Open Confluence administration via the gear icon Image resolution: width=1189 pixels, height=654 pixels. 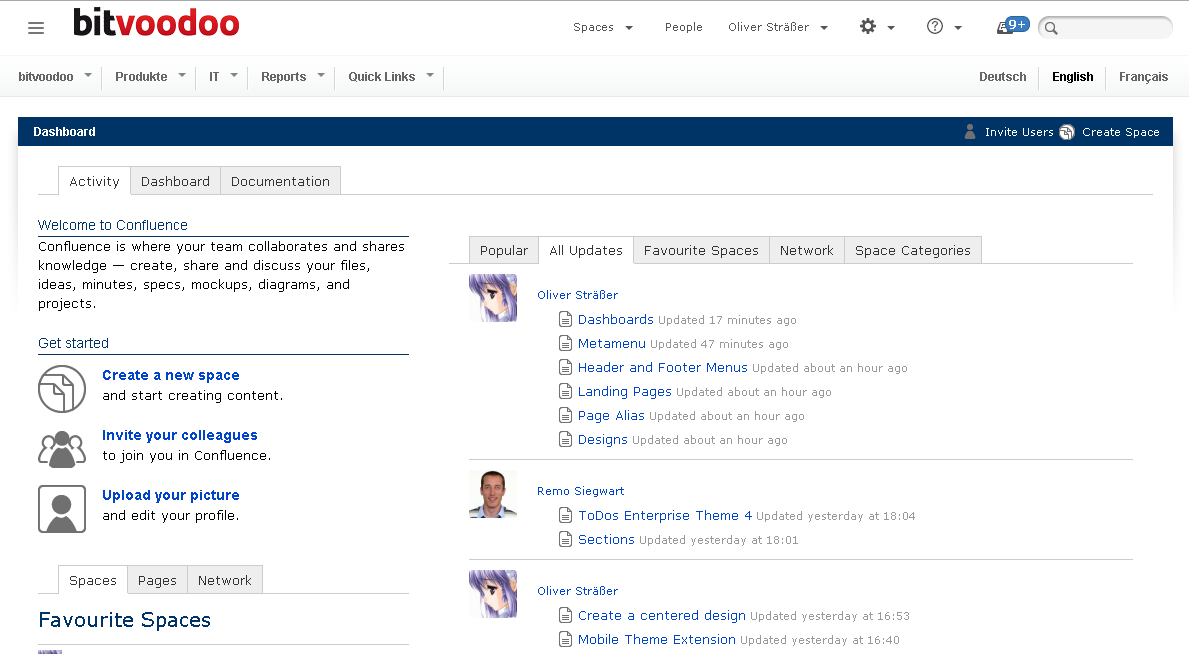point(866,27)
